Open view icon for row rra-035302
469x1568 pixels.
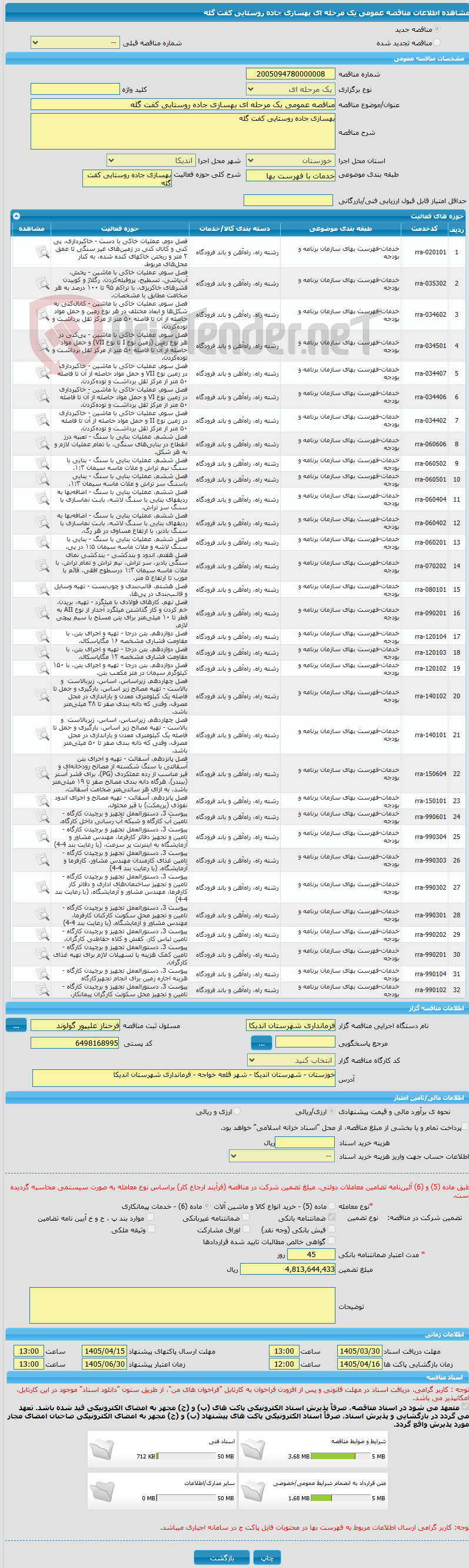42,283
